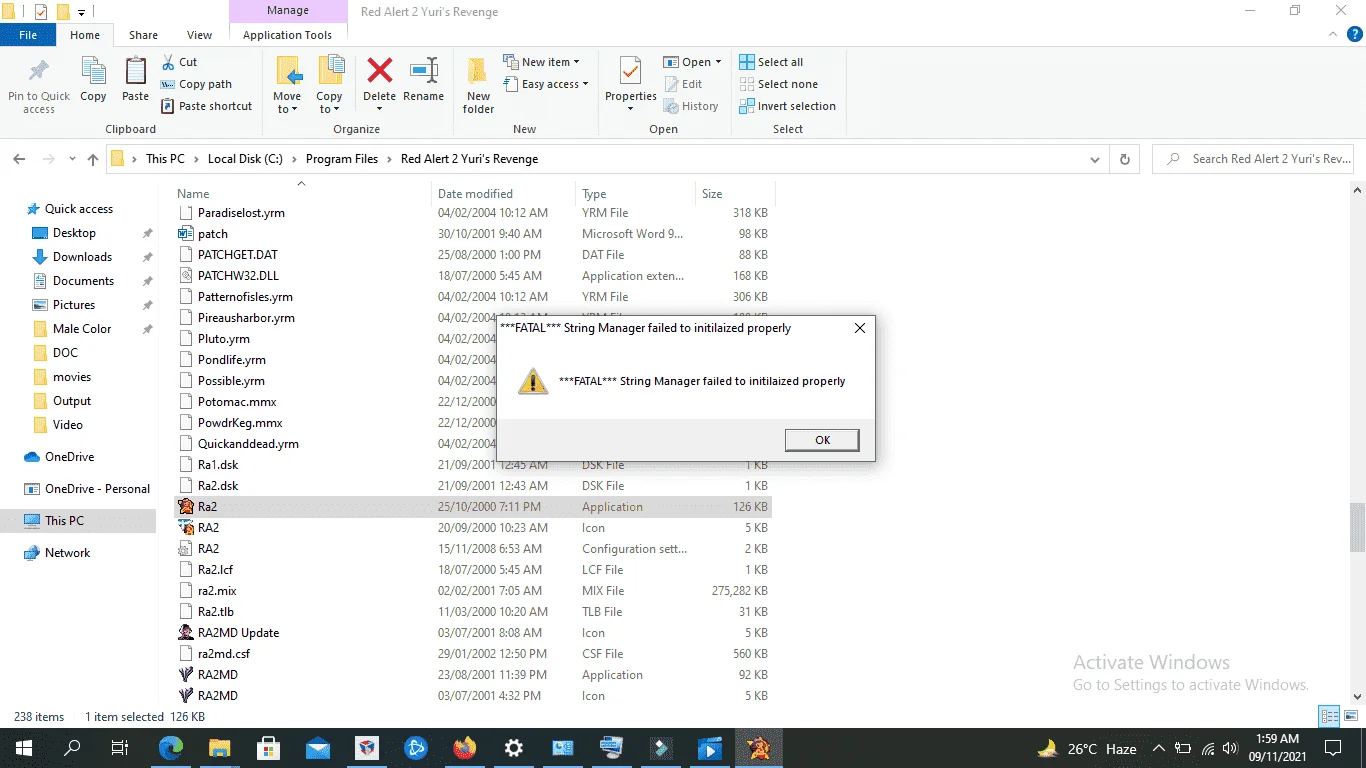The width and height of the screenshot is (1366, 768).
Task: Click the vertical scrollbar of the file list
Action: [1357, 526]
